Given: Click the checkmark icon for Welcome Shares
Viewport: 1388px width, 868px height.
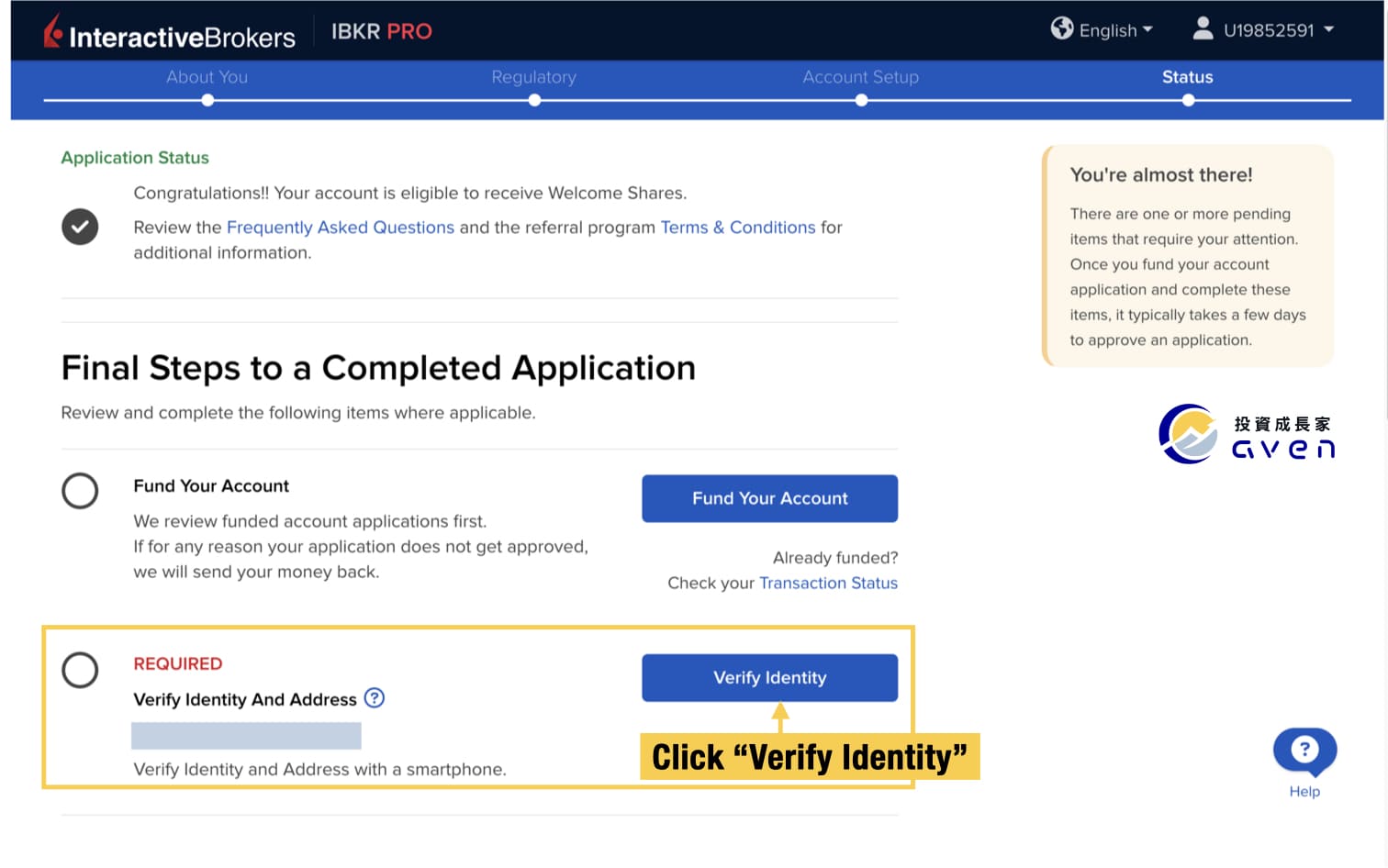Looking at the screenshot, I should click(x=80, y=227).
